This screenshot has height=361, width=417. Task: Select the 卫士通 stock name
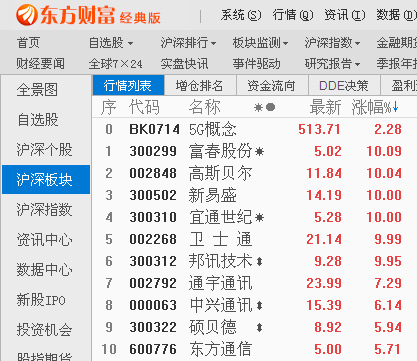(x=221, y=239)
